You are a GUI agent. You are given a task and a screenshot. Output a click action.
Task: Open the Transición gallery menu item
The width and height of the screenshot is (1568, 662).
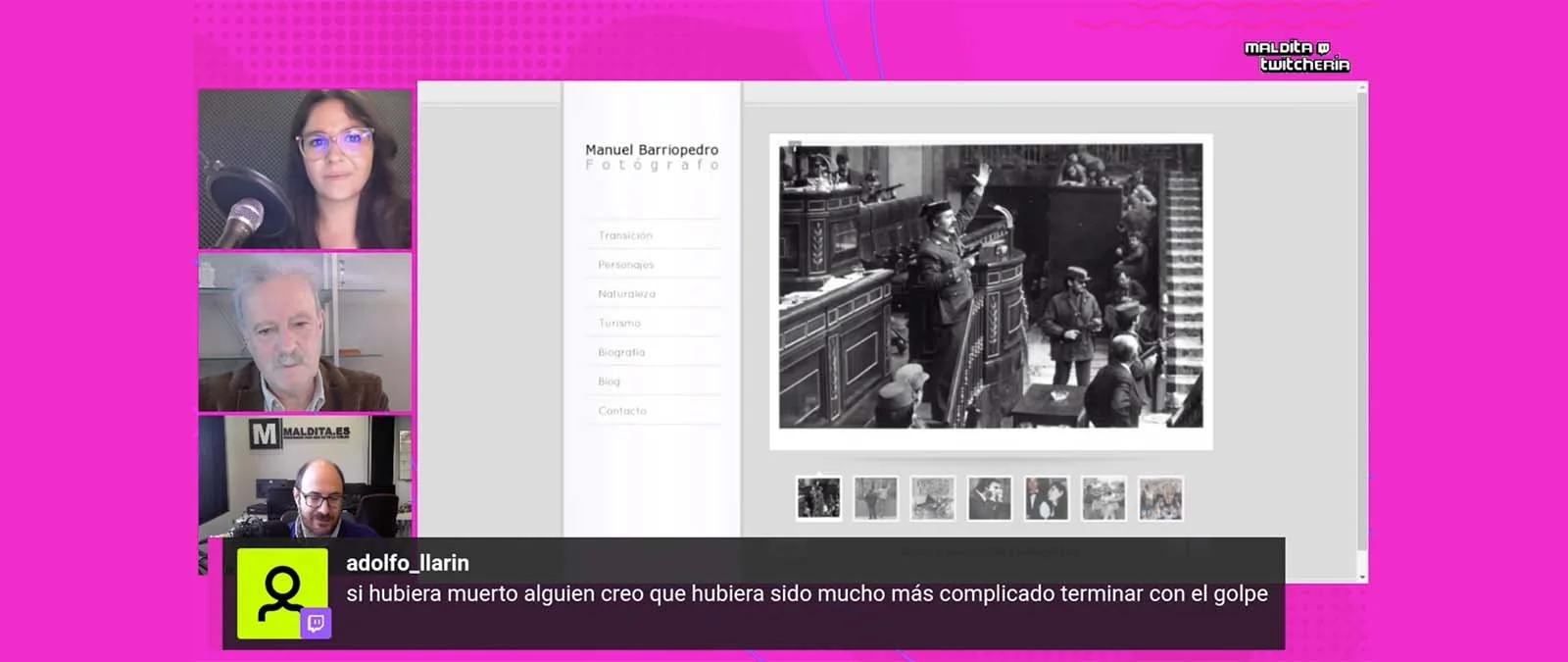click(x=625, y=235)
